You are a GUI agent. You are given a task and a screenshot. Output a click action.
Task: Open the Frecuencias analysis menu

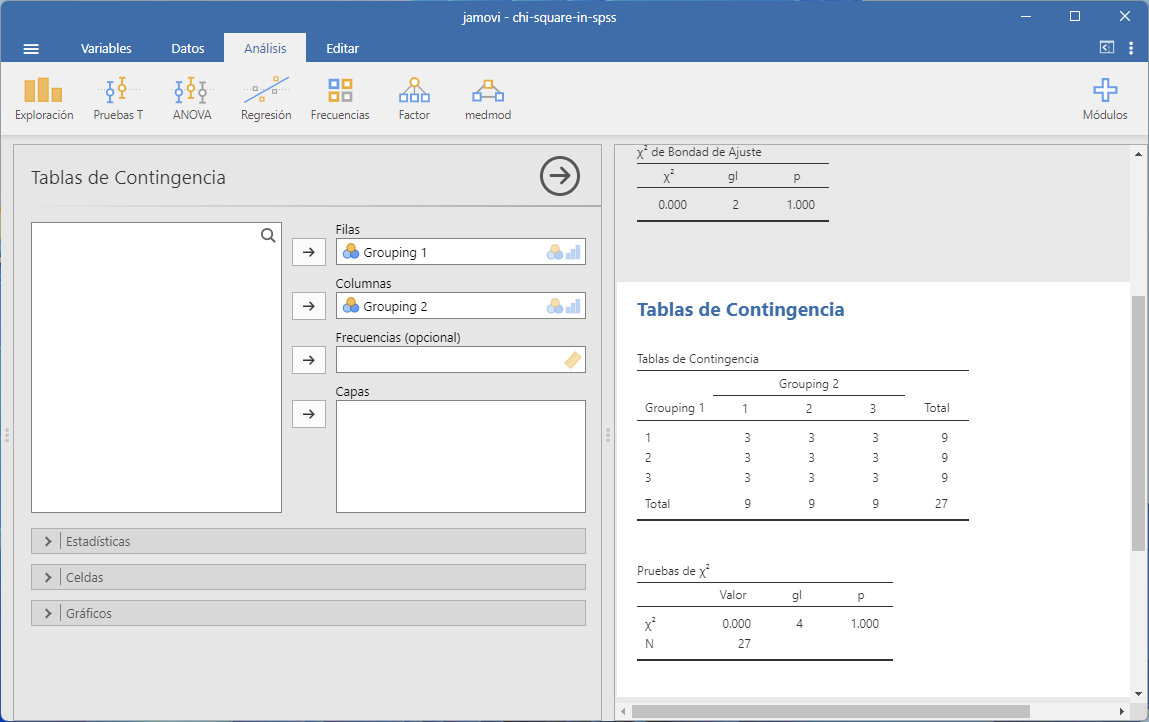coord(340,99)
